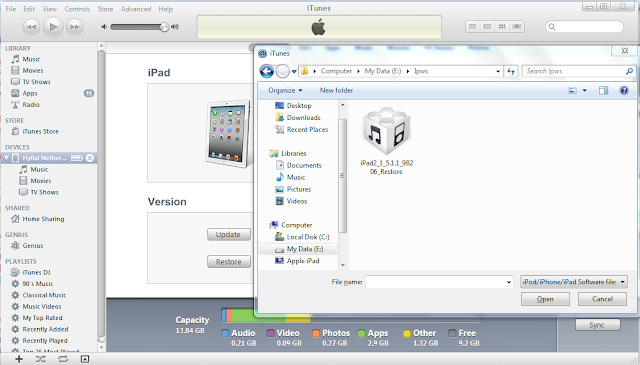This screenshot has width=640, height=365.
Task: Toggle the preview pane icon
Action: (x=603, y=90)
